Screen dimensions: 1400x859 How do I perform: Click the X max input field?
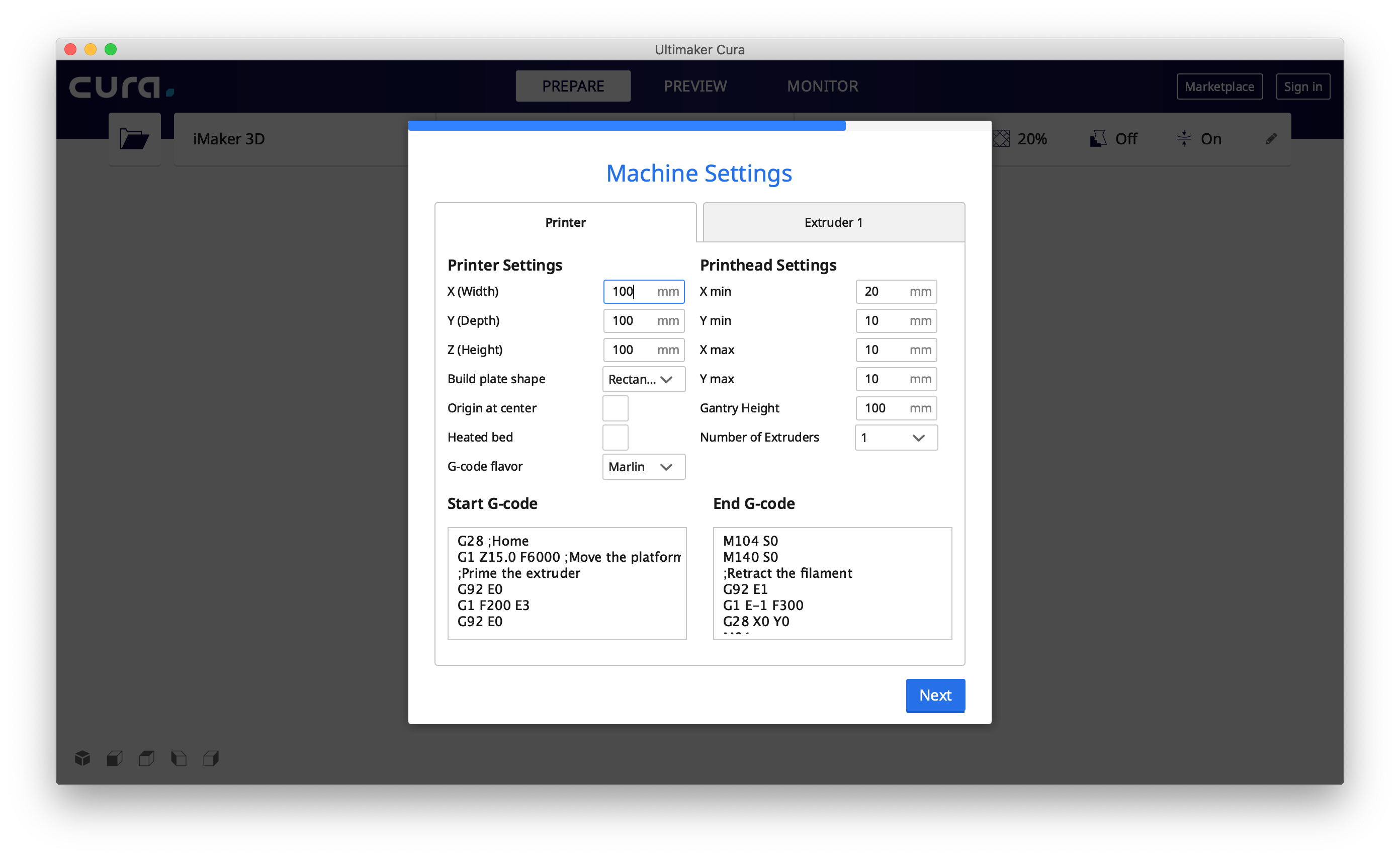896,350
